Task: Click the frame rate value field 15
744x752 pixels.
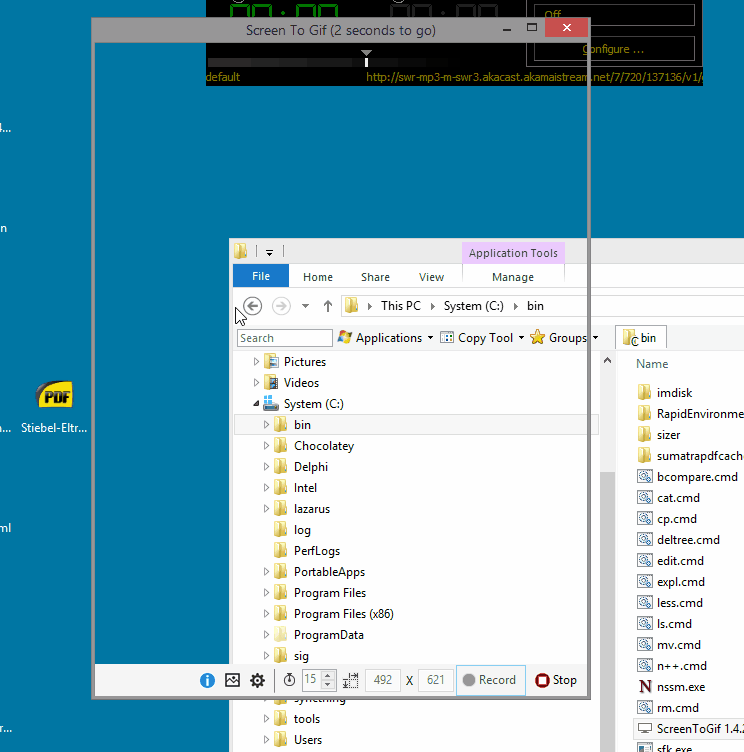Action: pos(311,680)
